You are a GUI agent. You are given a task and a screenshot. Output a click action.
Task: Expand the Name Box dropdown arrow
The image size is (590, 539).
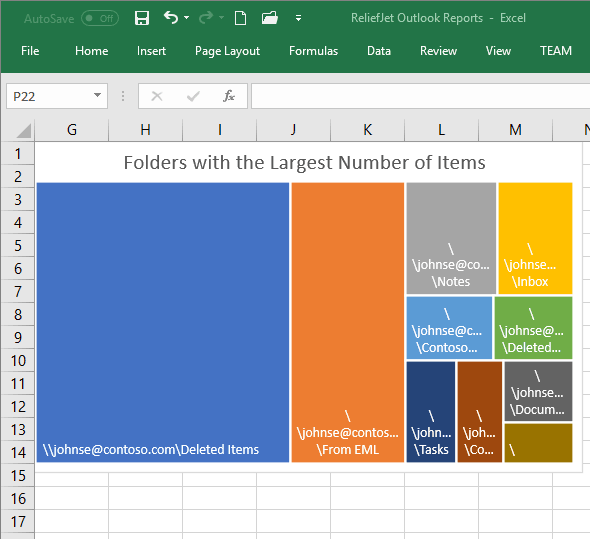coord(97,95)
